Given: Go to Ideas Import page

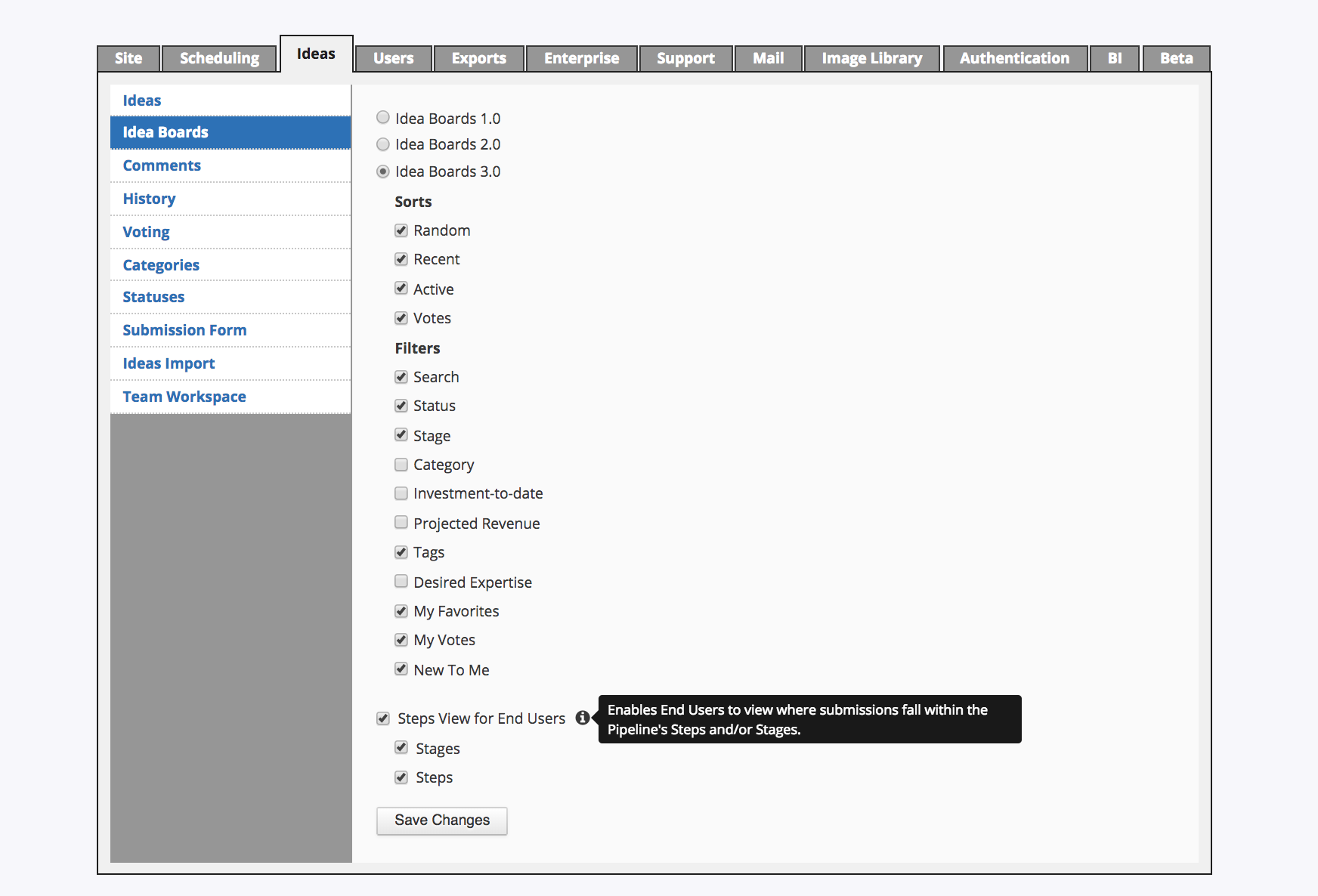Looking at the screenshot, I should [230, 363].
